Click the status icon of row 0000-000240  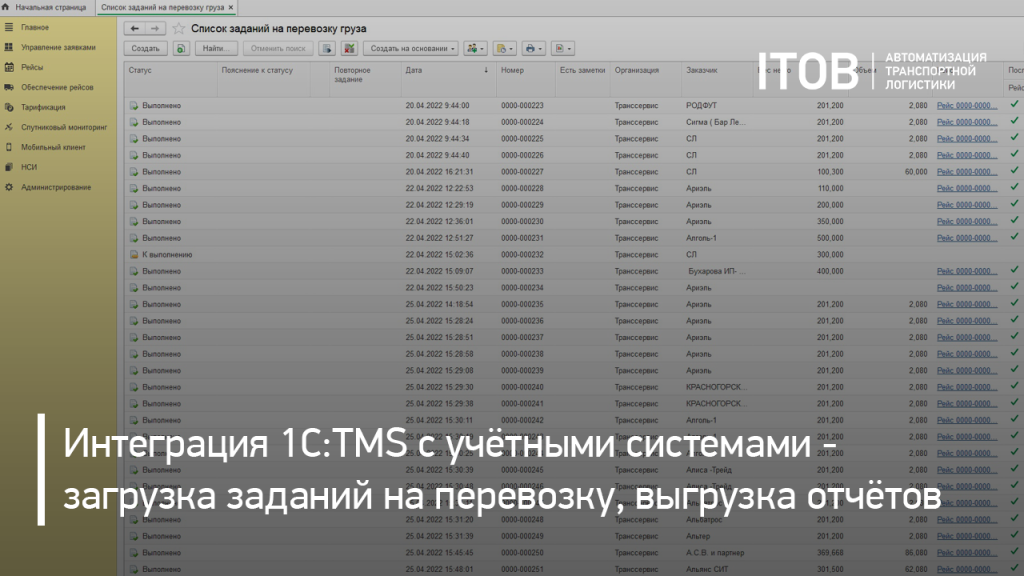coord(134,387)
